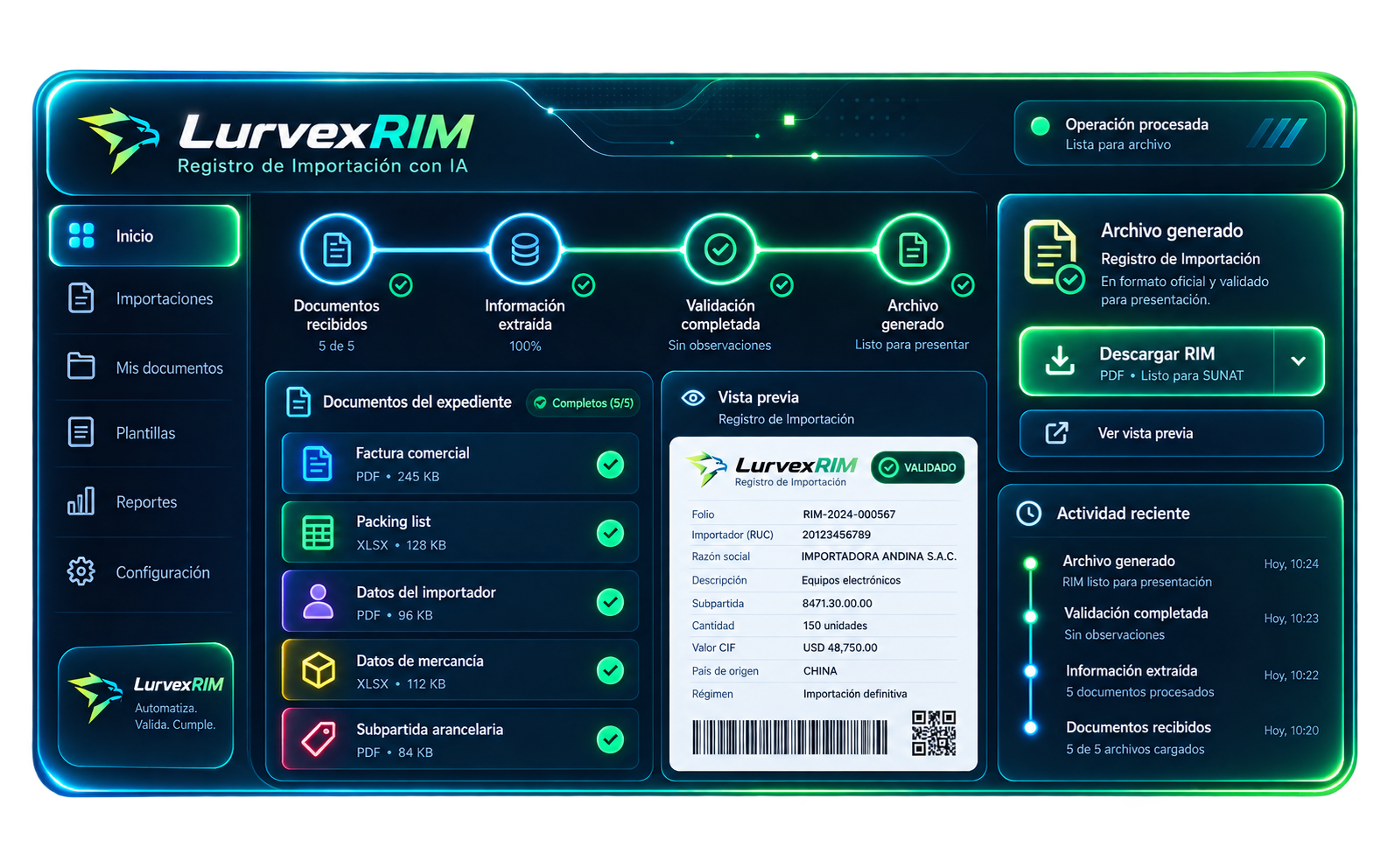Click the Ver vista previa button
Screen dimensions: 1388x868
tap(1172, 433)
